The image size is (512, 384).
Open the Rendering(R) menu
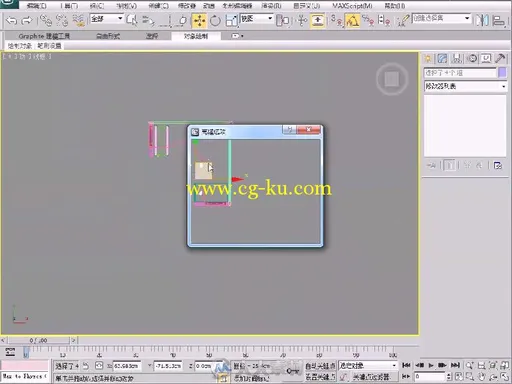pos(271,6)
